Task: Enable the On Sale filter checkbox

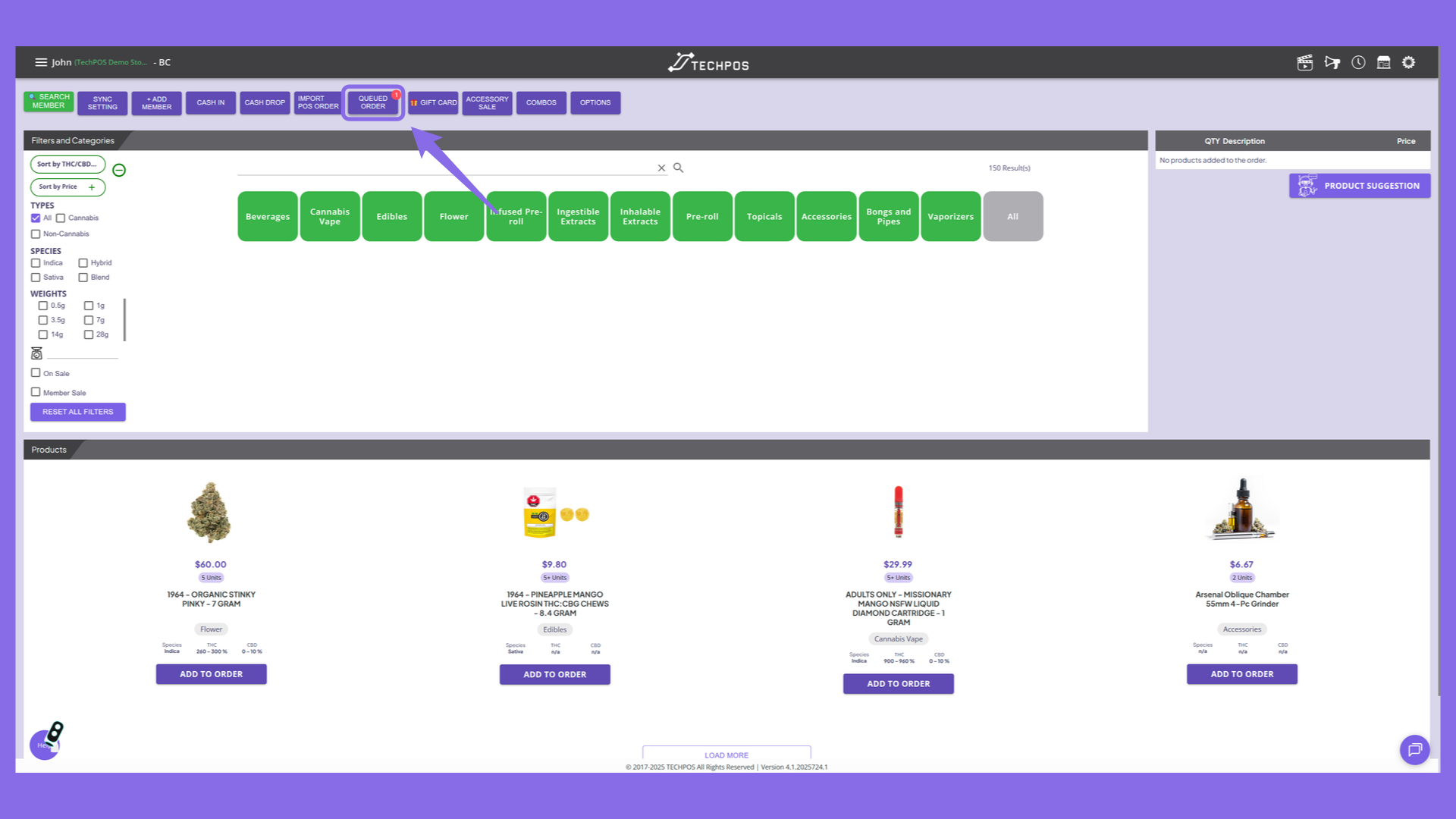Action: tap(36, 373)
